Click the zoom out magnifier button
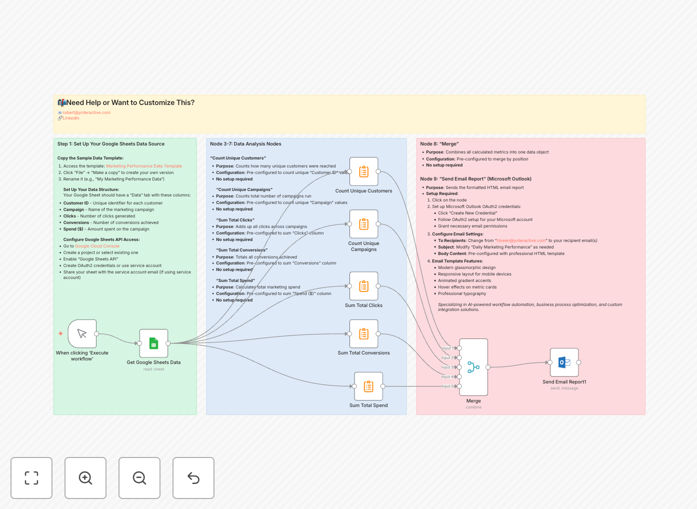Screen dimensions: 697x509 pyautogui.click(x=139, y=478)
